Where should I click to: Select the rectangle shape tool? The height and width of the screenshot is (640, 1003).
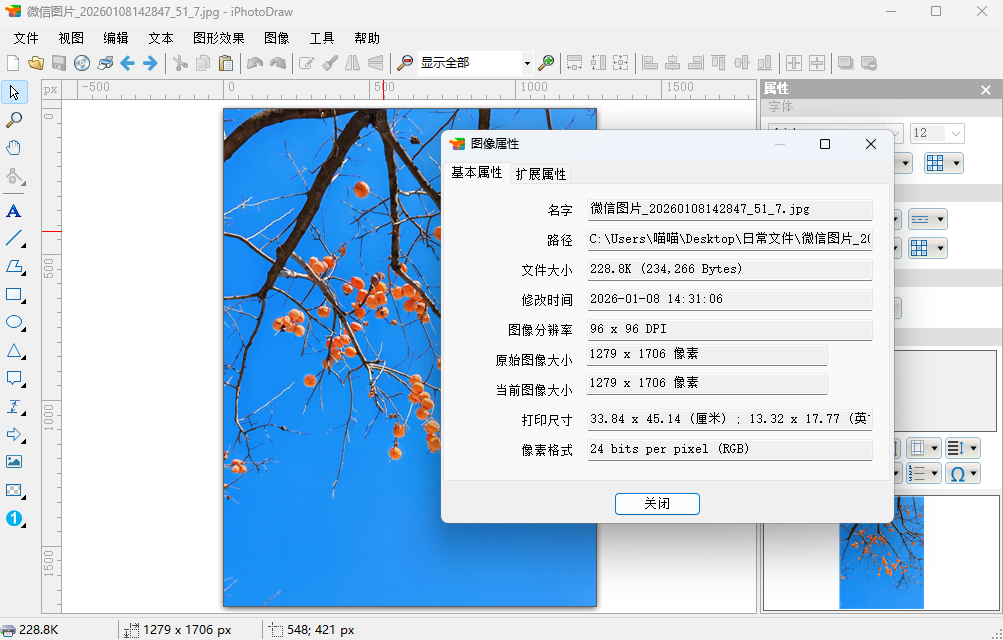point(14,295)
